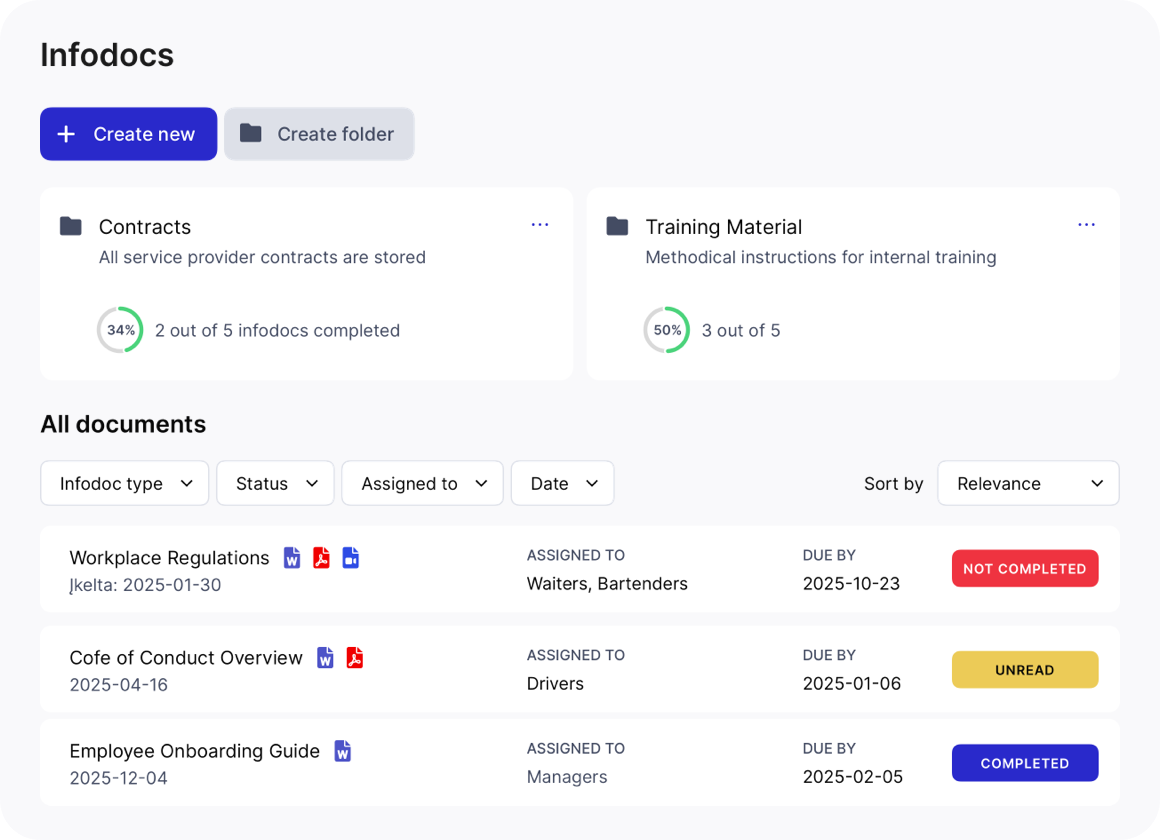
Task: Click the NOT COMPLETED status badge
Action: pyautogui.click(x=1025, y=569)
